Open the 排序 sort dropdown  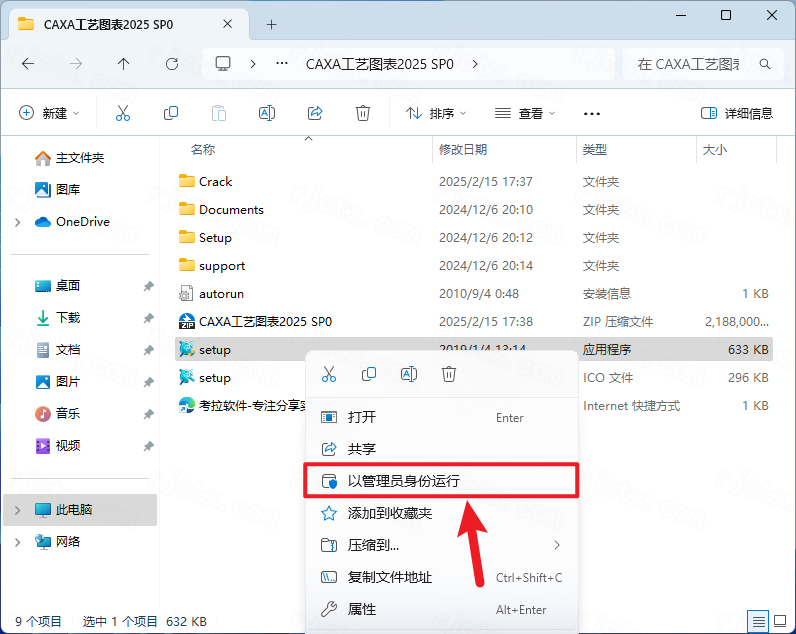(436, 113)
